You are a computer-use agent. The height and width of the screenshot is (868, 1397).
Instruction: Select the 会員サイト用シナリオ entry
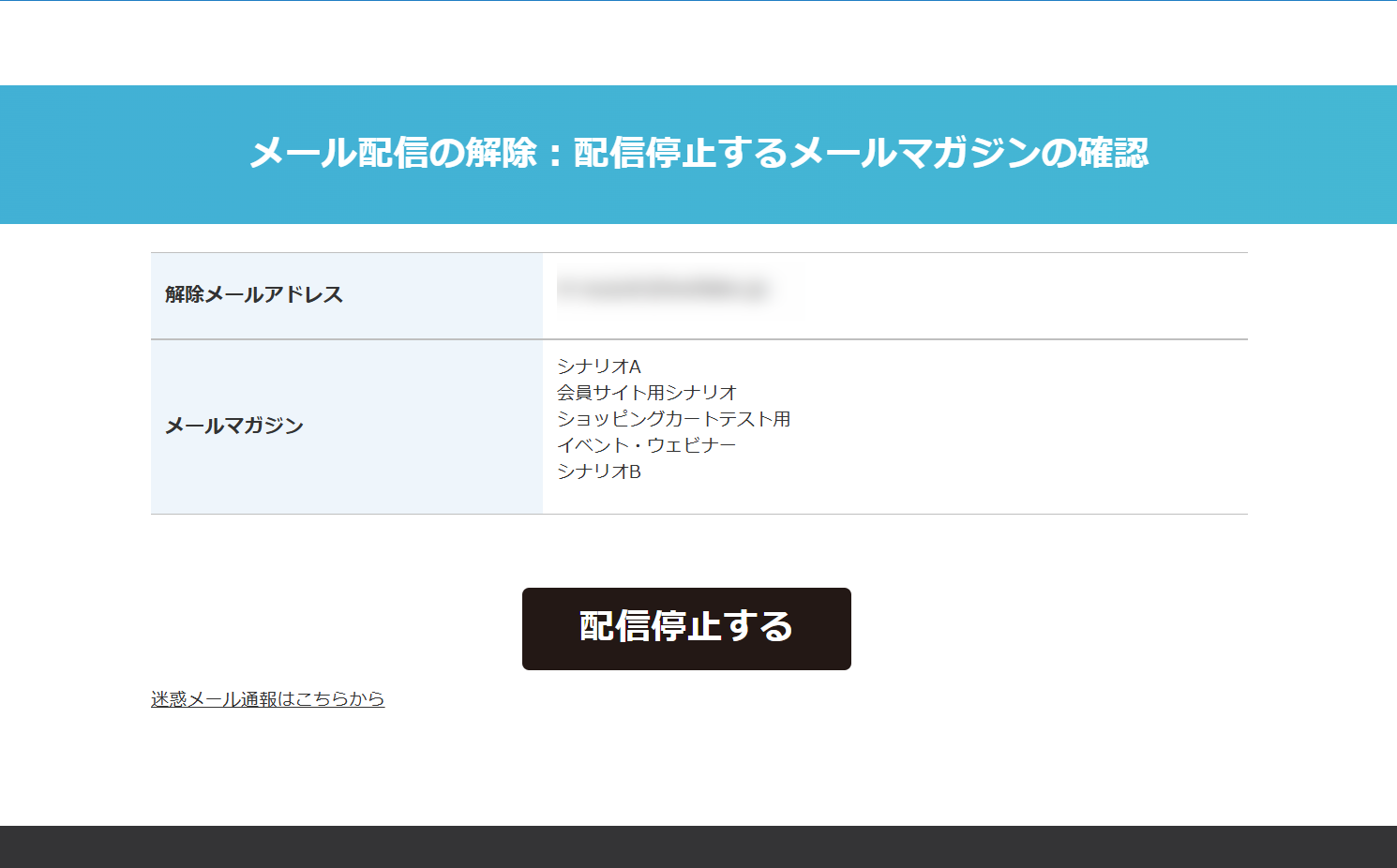(x=647, y=393)
